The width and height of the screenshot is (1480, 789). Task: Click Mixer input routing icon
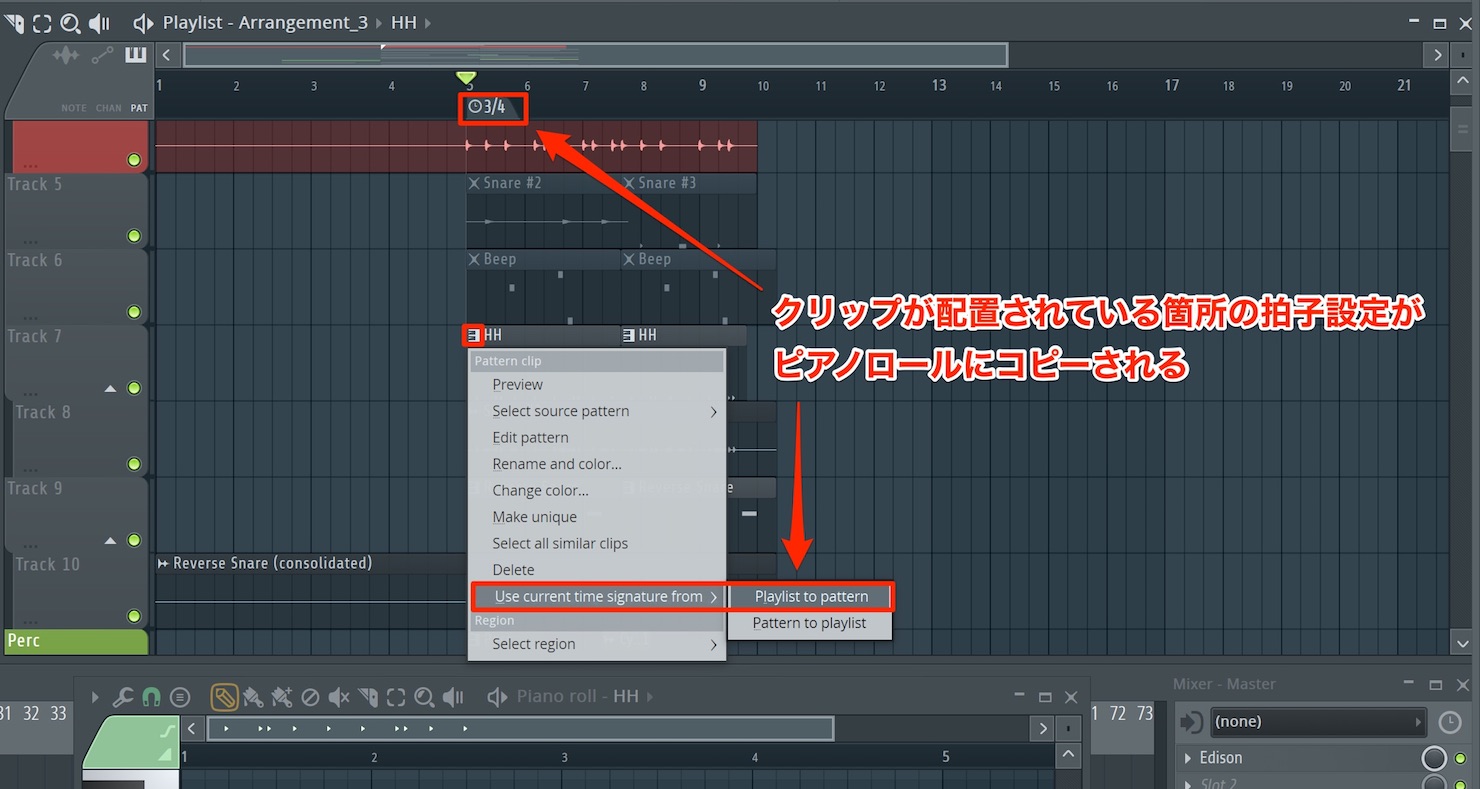coord(1190,722)
